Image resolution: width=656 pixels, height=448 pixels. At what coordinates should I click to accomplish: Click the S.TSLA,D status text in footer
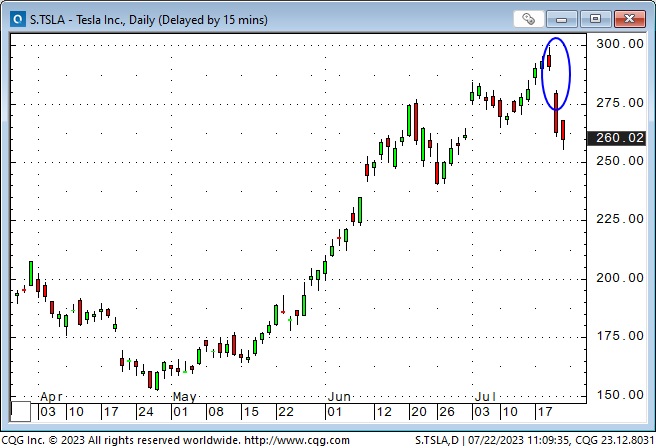[437, 440]
